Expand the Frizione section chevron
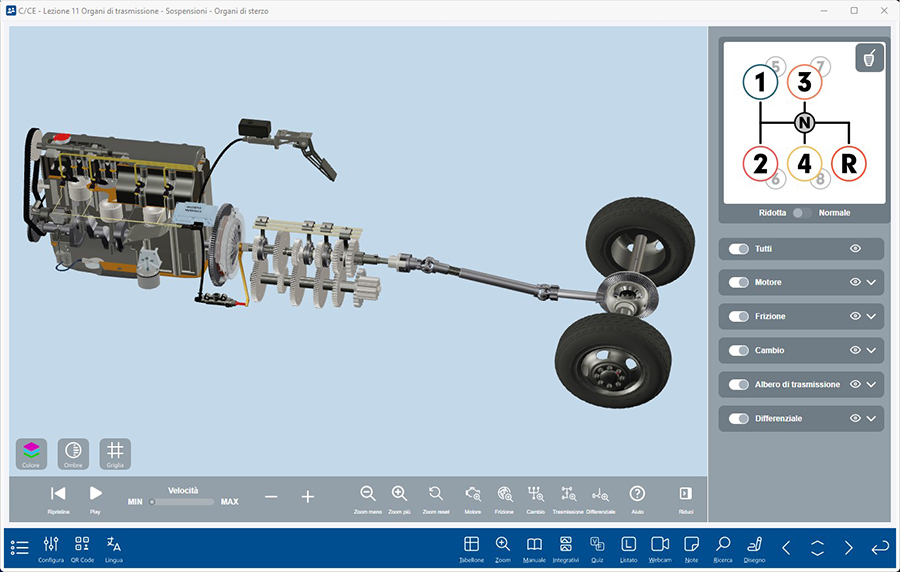The width and height of the screenshot is (900, 572). [872, 317]
